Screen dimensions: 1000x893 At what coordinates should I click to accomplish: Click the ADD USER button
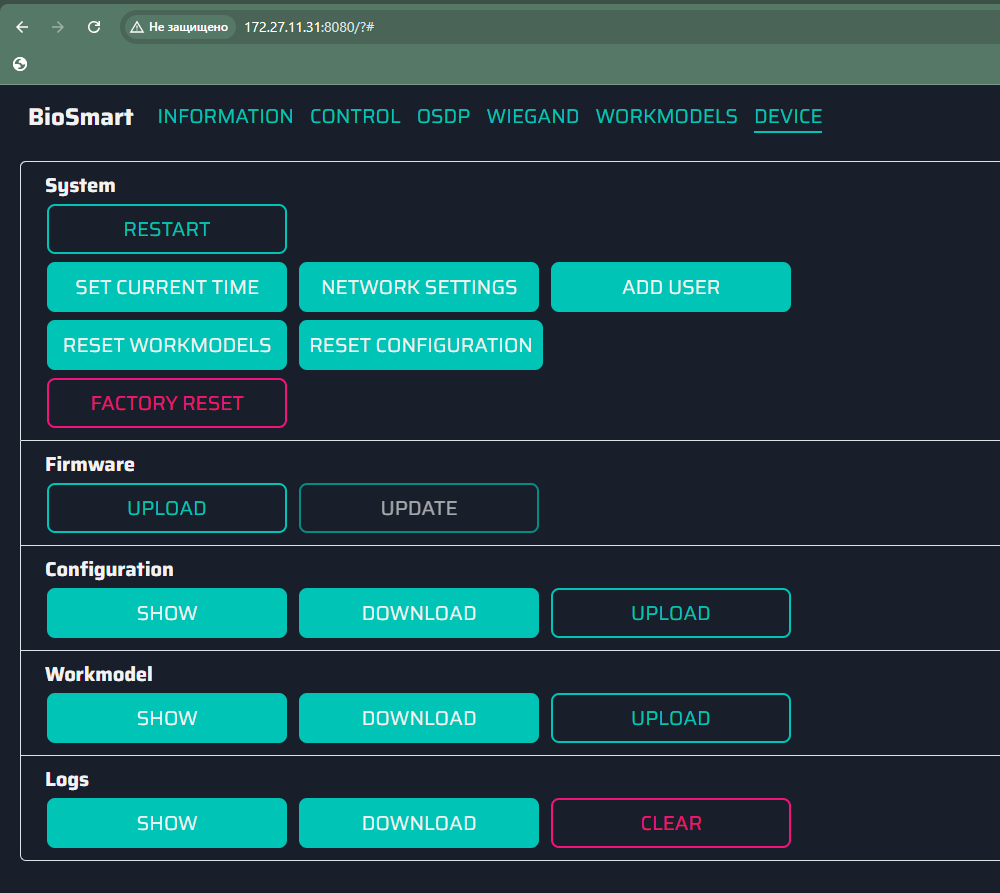671,287
